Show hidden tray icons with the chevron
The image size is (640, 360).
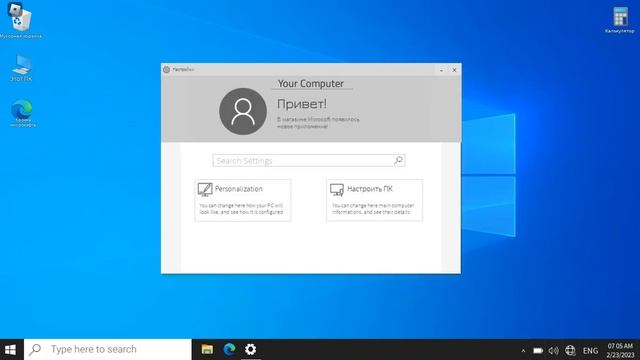(523, 350)
